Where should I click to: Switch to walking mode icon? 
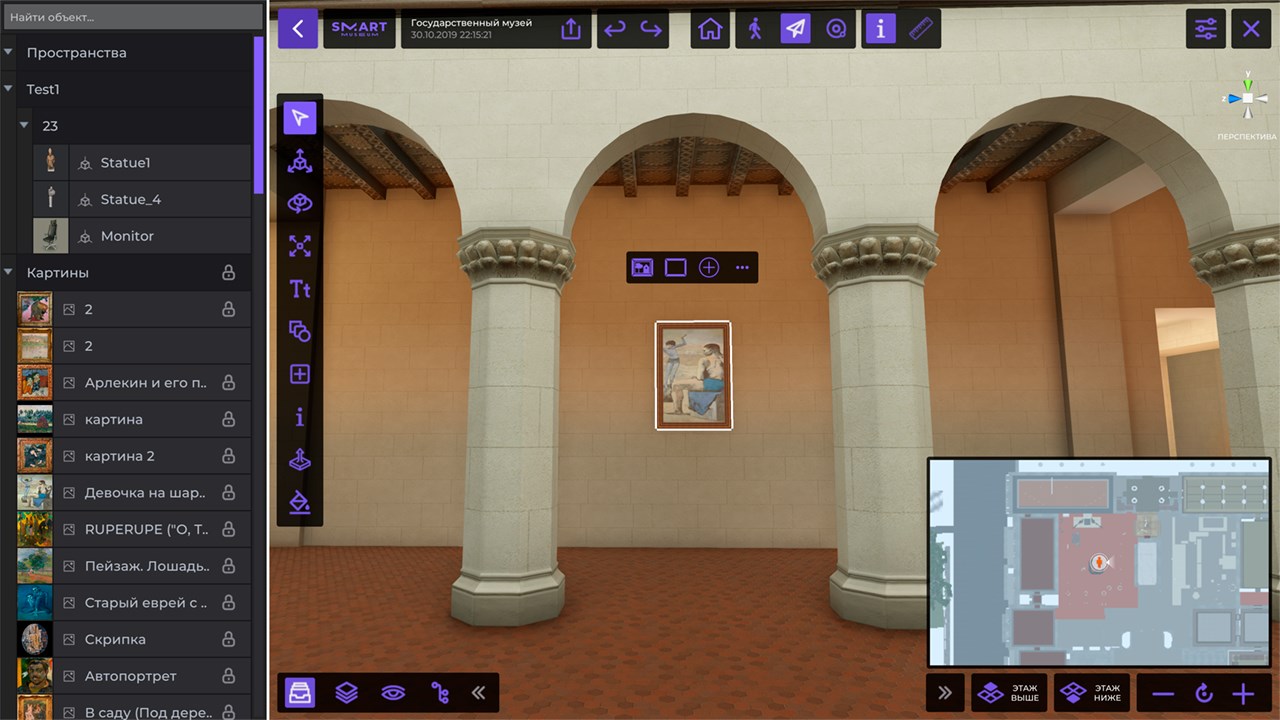[755, 29]
